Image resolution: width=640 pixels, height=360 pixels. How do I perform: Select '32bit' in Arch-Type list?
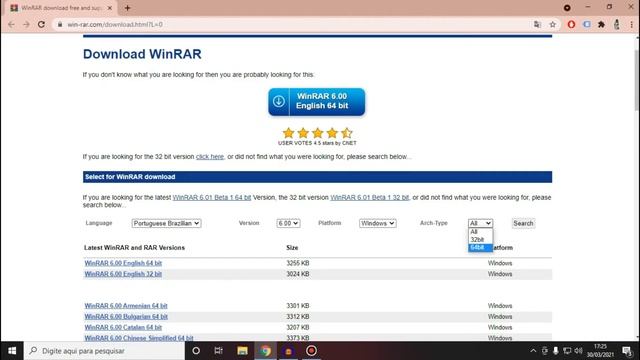pos(480,240)
